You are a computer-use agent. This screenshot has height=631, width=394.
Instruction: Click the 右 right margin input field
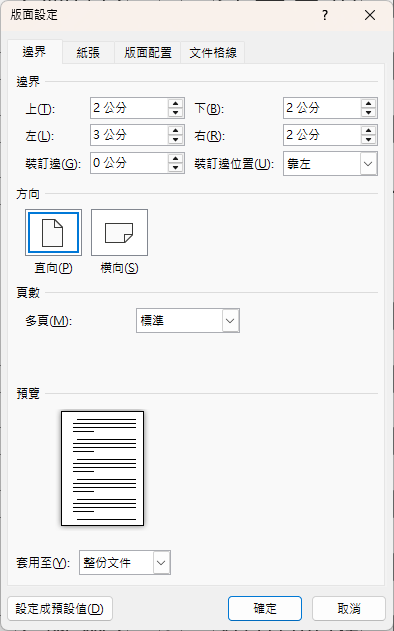(x=322, y=135)
